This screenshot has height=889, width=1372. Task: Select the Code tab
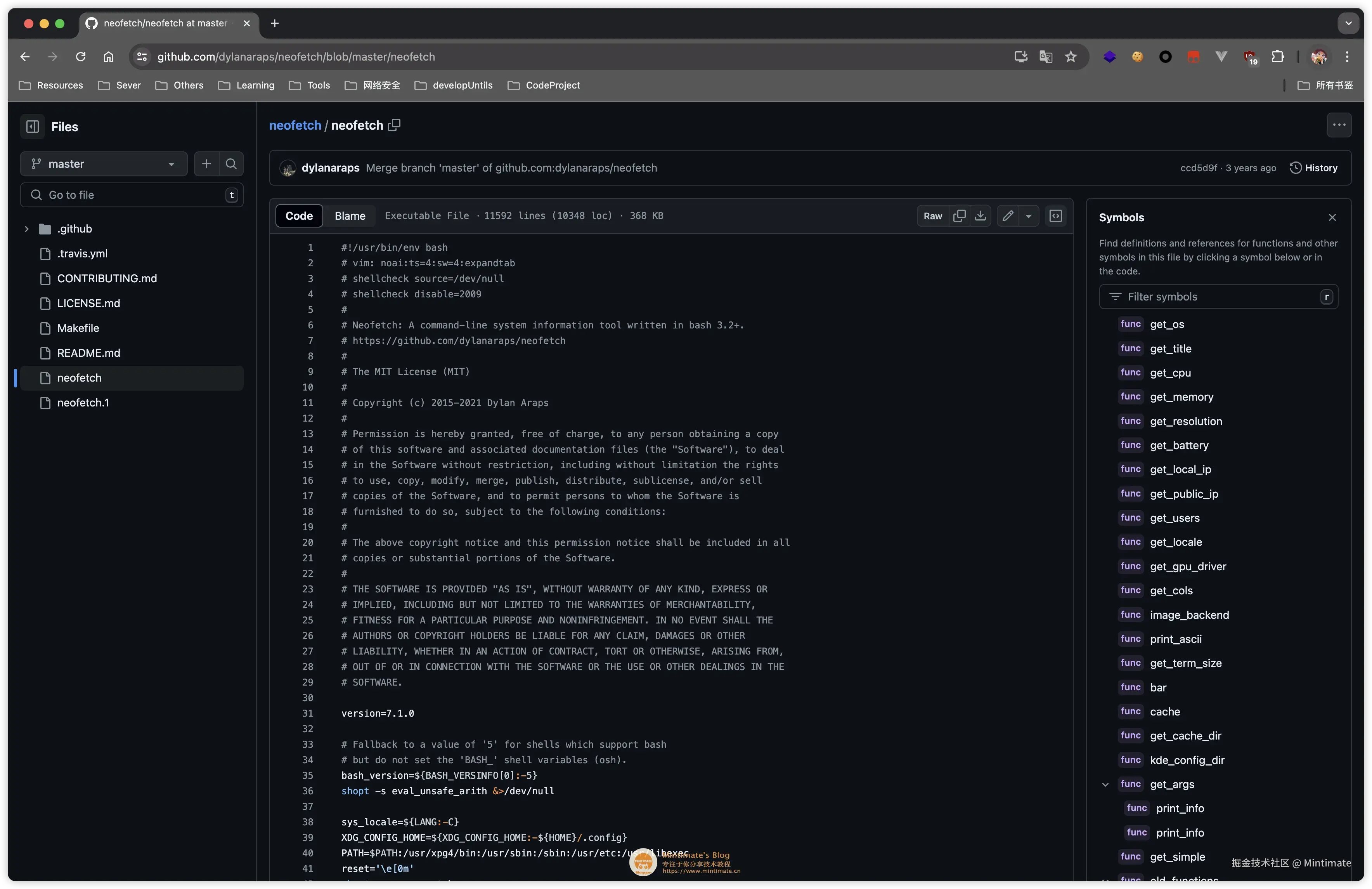[299, 216]
